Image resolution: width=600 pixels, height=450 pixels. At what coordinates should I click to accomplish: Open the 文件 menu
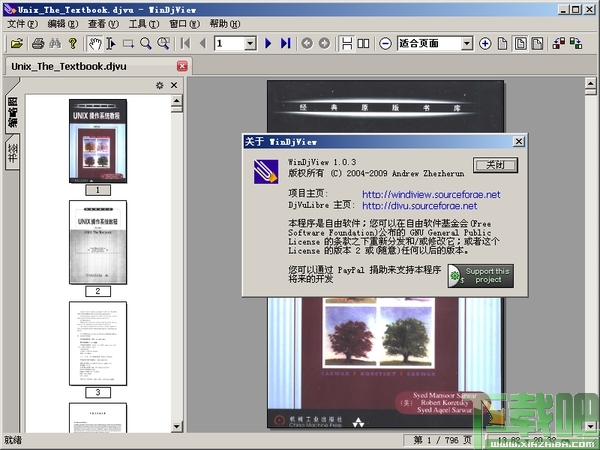[x=22, y=24]
